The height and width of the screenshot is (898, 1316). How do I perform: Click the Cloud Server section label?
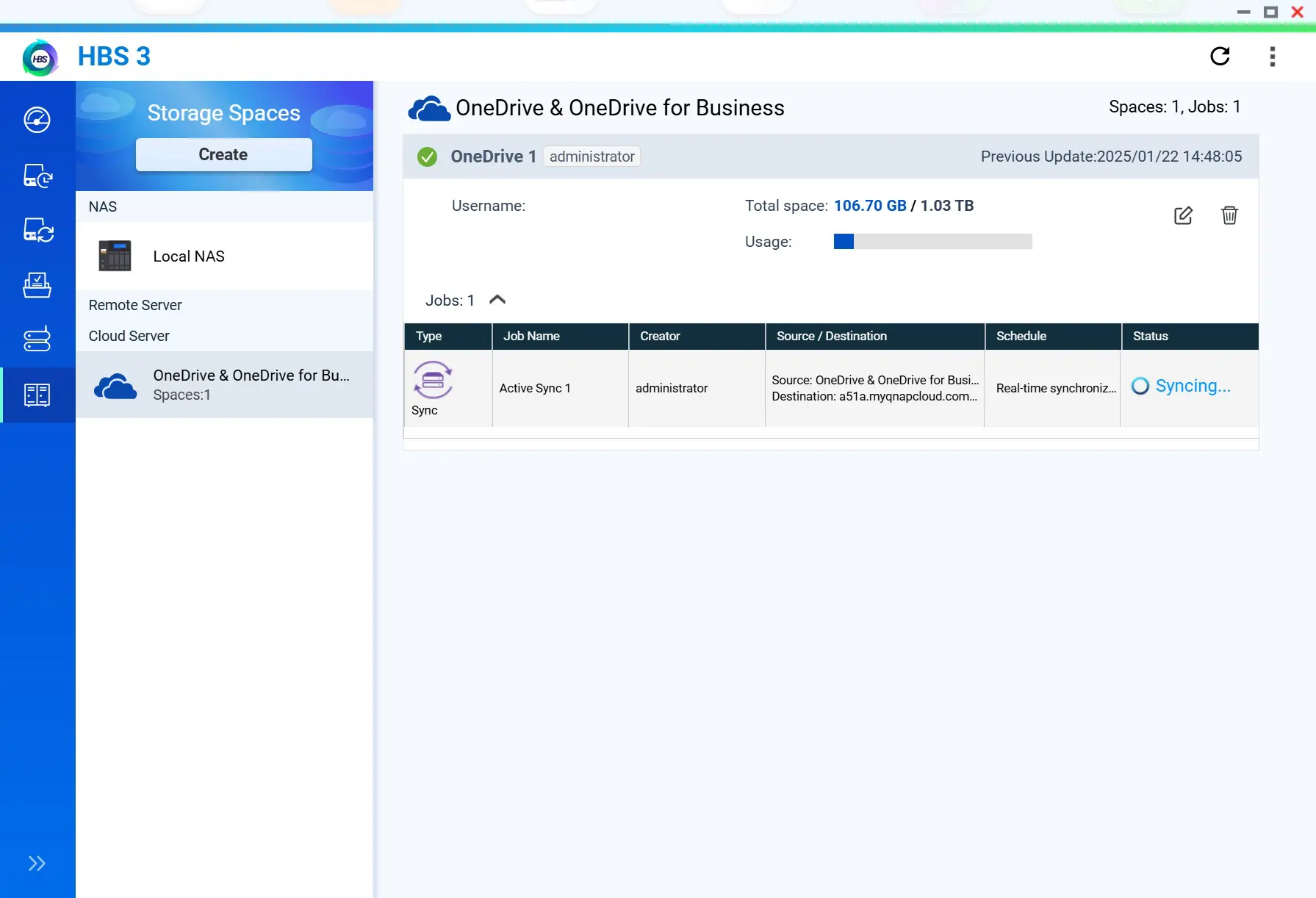click(129, 336)
